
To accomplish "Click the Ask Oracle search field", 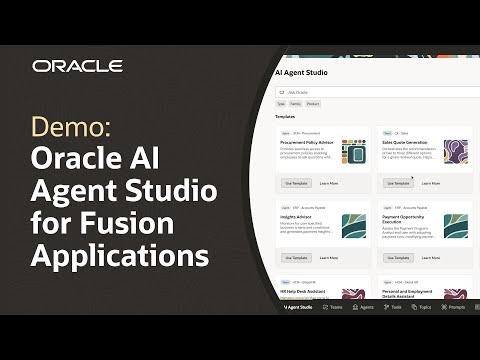I will pyautogui.click(x=378, y=92).
